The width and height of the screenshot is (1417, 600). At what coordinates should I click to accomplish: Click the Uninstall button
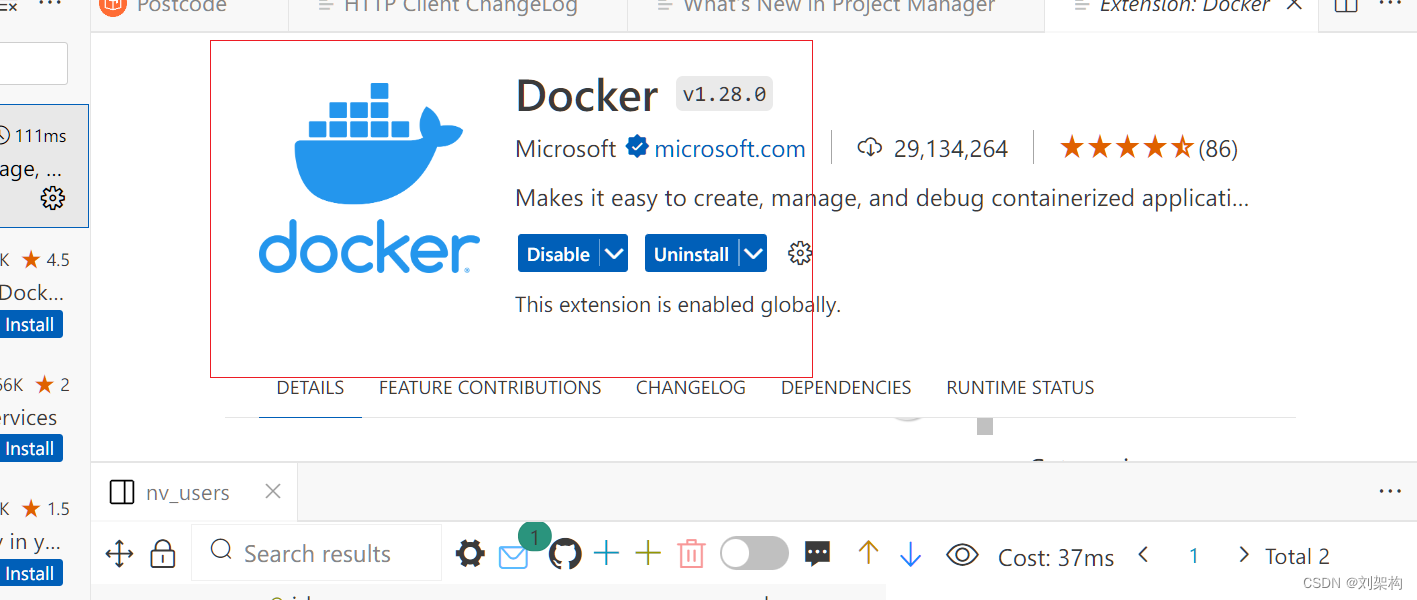click(691, 254)
